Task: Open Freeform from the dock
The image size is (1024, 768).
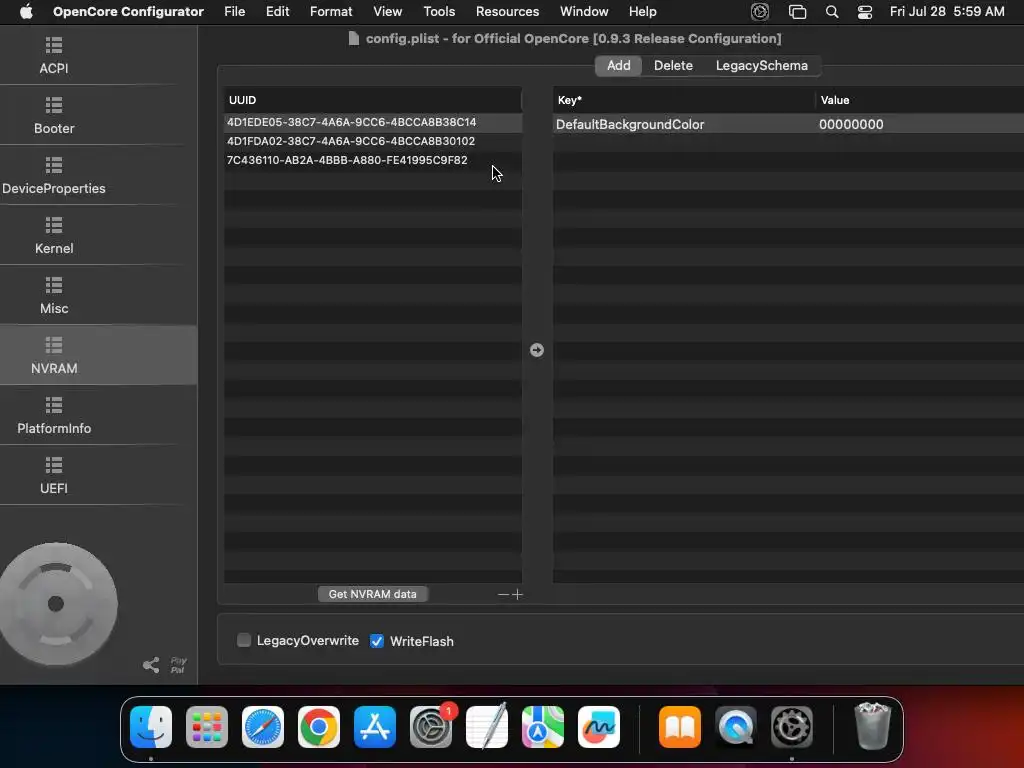Action: (x=599, y=727)
